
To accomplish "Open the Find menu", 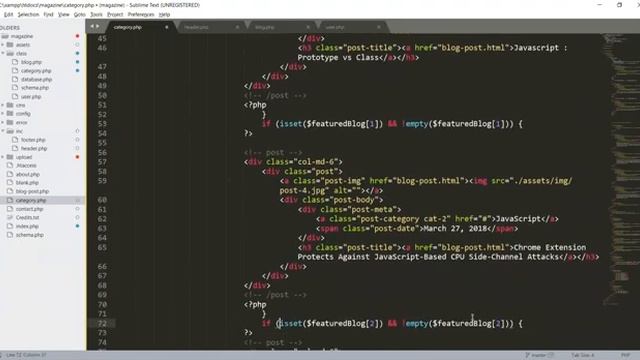I will pyautogui.click(x=48, y=14).
